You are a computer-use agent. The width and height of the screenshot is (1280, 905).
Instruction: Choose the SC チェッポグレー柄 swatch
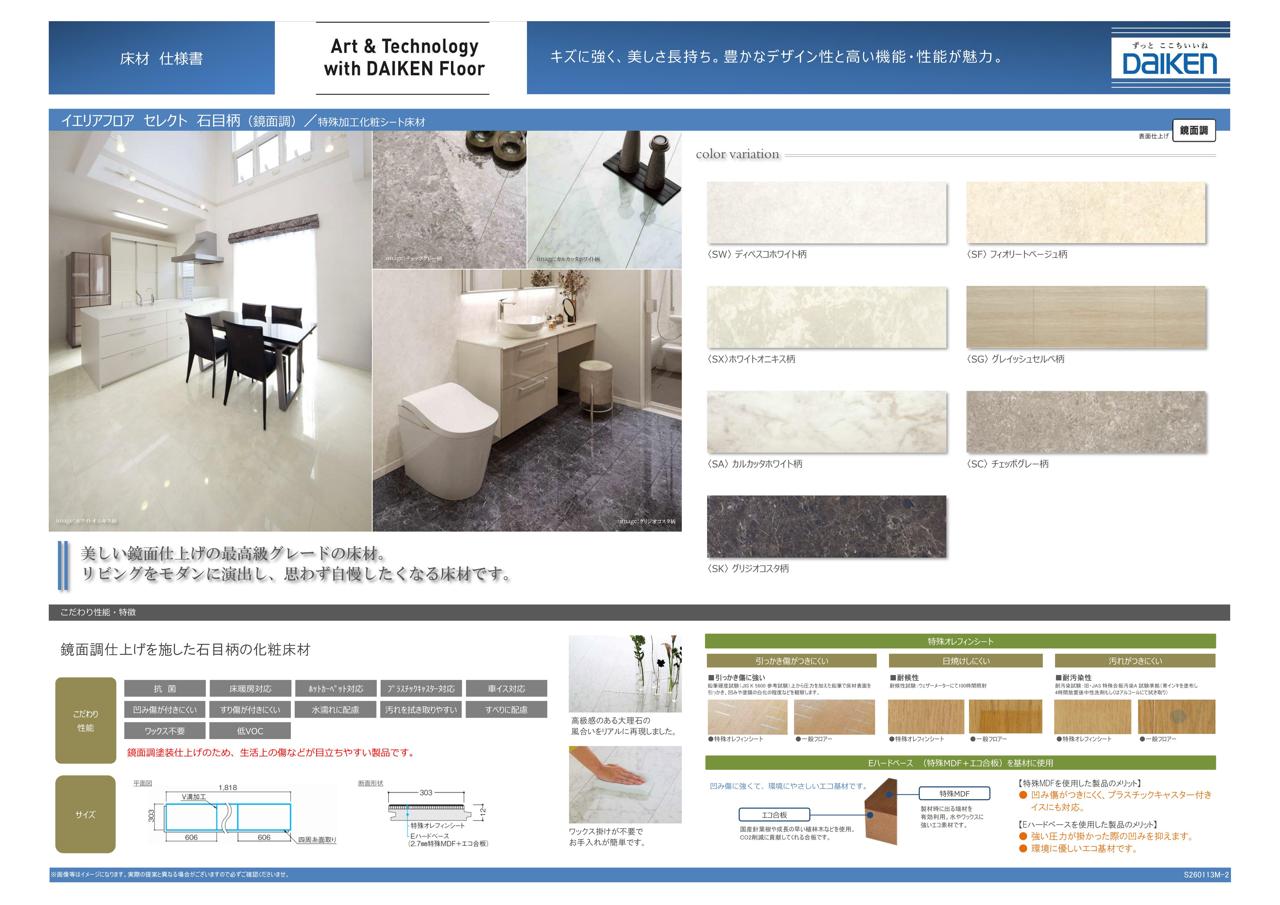click(1085, 422)
